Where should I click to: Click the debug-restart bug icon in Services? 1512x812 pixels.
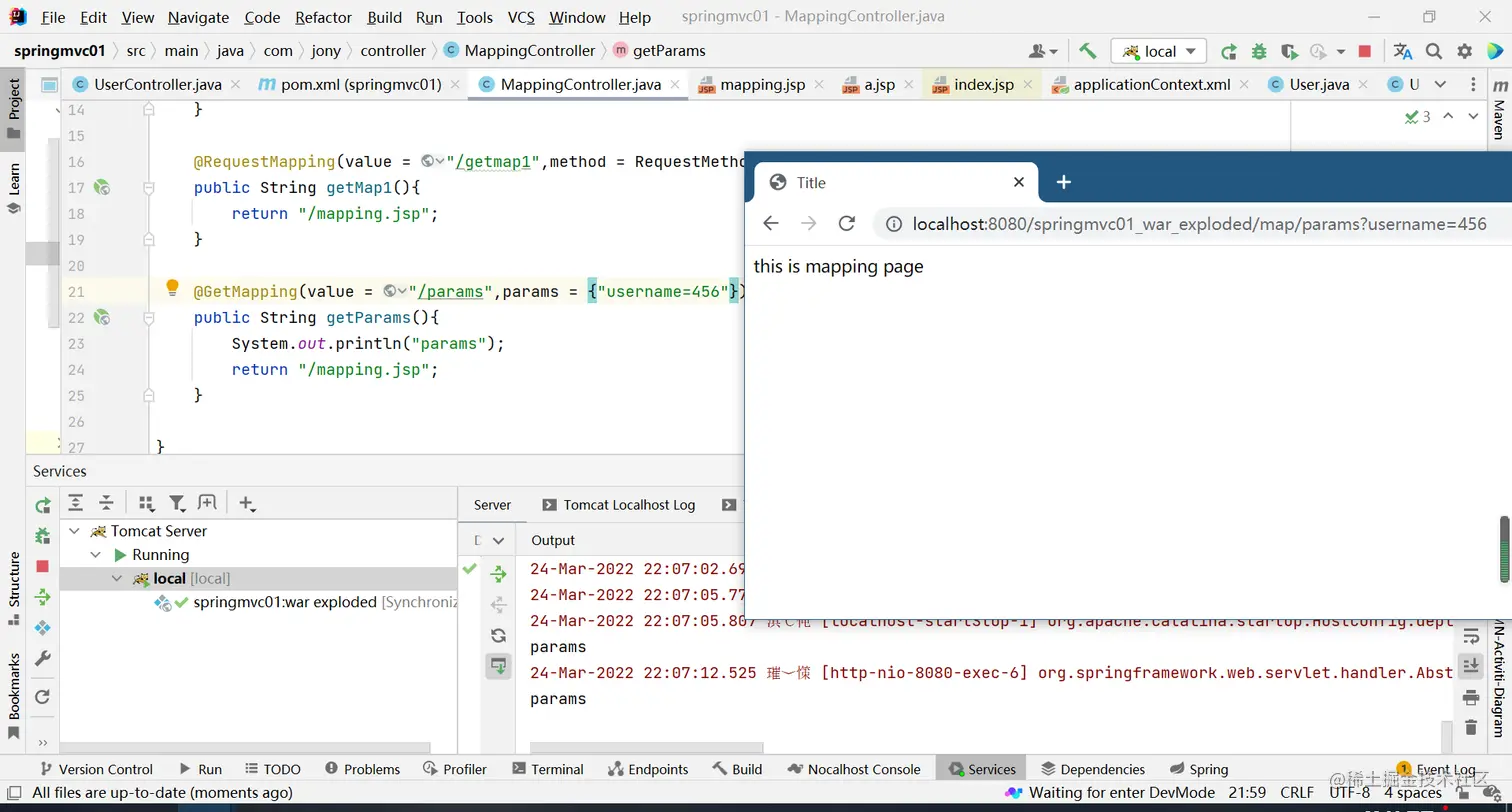42,536
